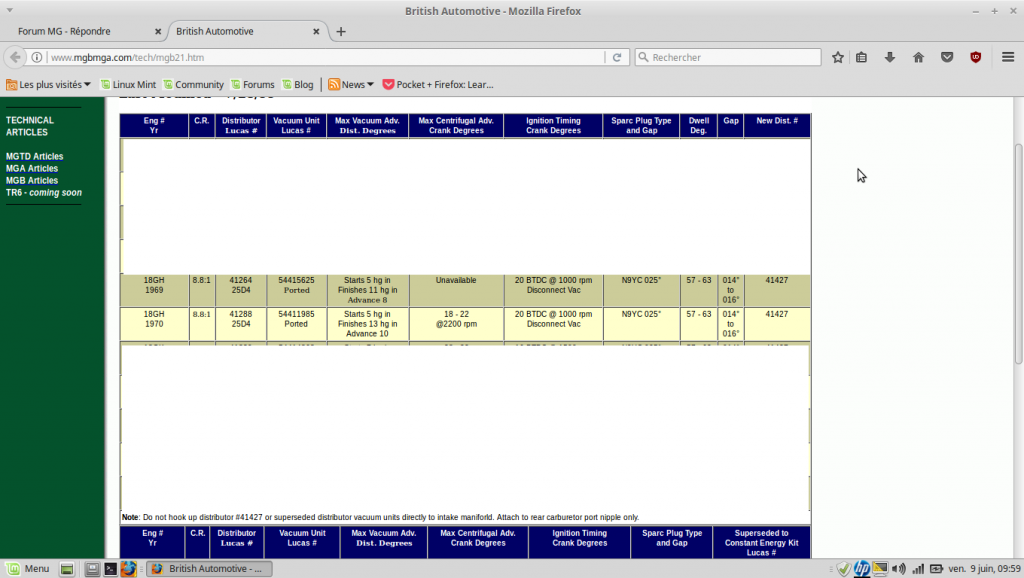Open the update manager shield tray icon
Image resolution: width=1024 pixels, height=578 pixels.
(843, 569)
